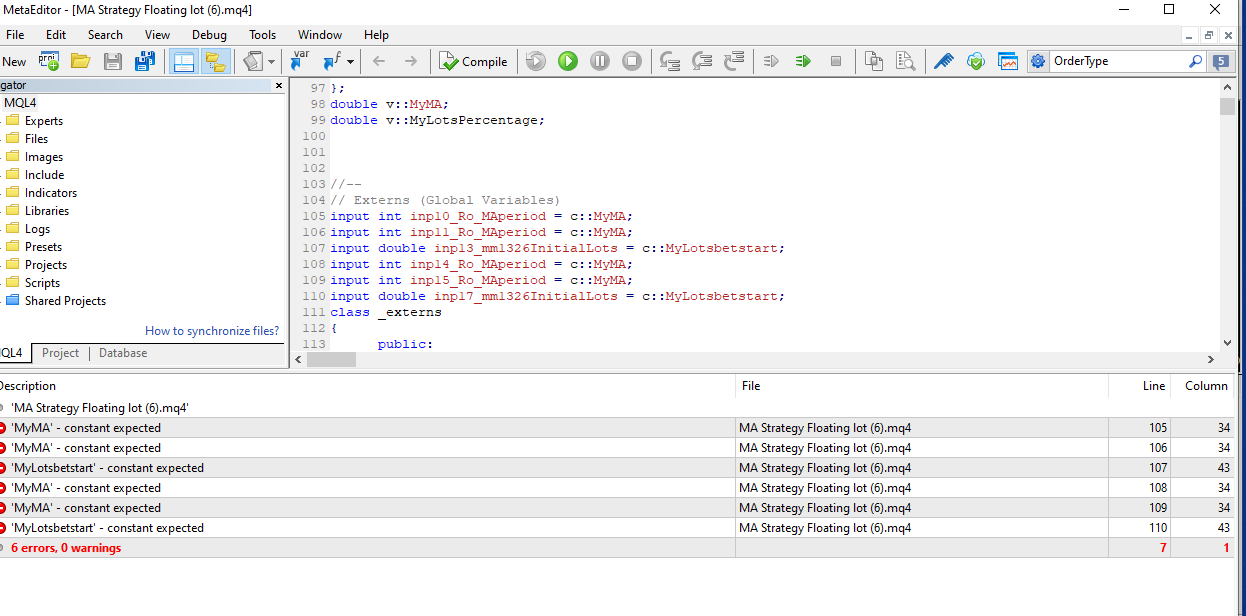Open the chat notifications icon showing 5
Screen dimensions: 1246x616
click(x=1222, y=61)
